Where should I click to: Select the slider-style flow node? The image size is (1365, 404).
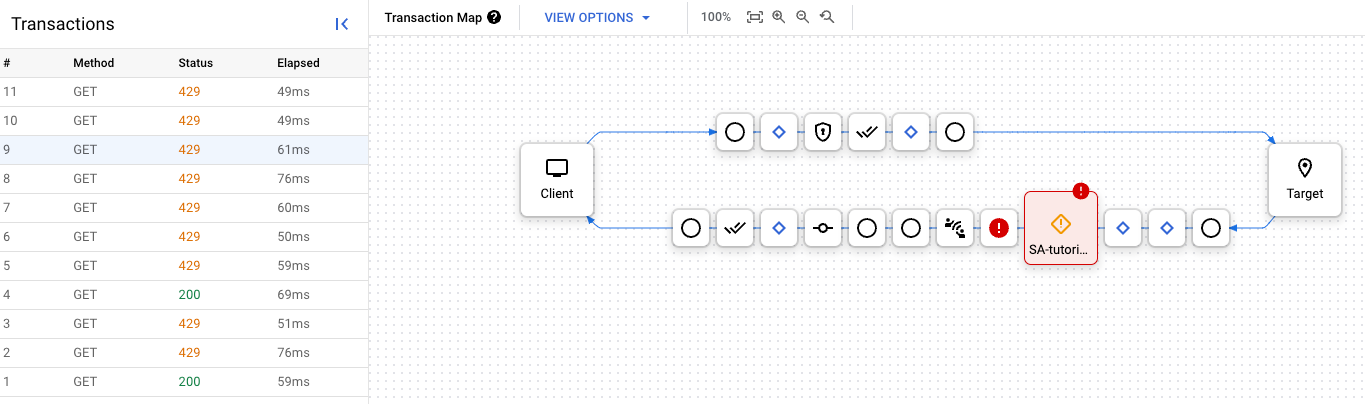[x=823, y=228]
